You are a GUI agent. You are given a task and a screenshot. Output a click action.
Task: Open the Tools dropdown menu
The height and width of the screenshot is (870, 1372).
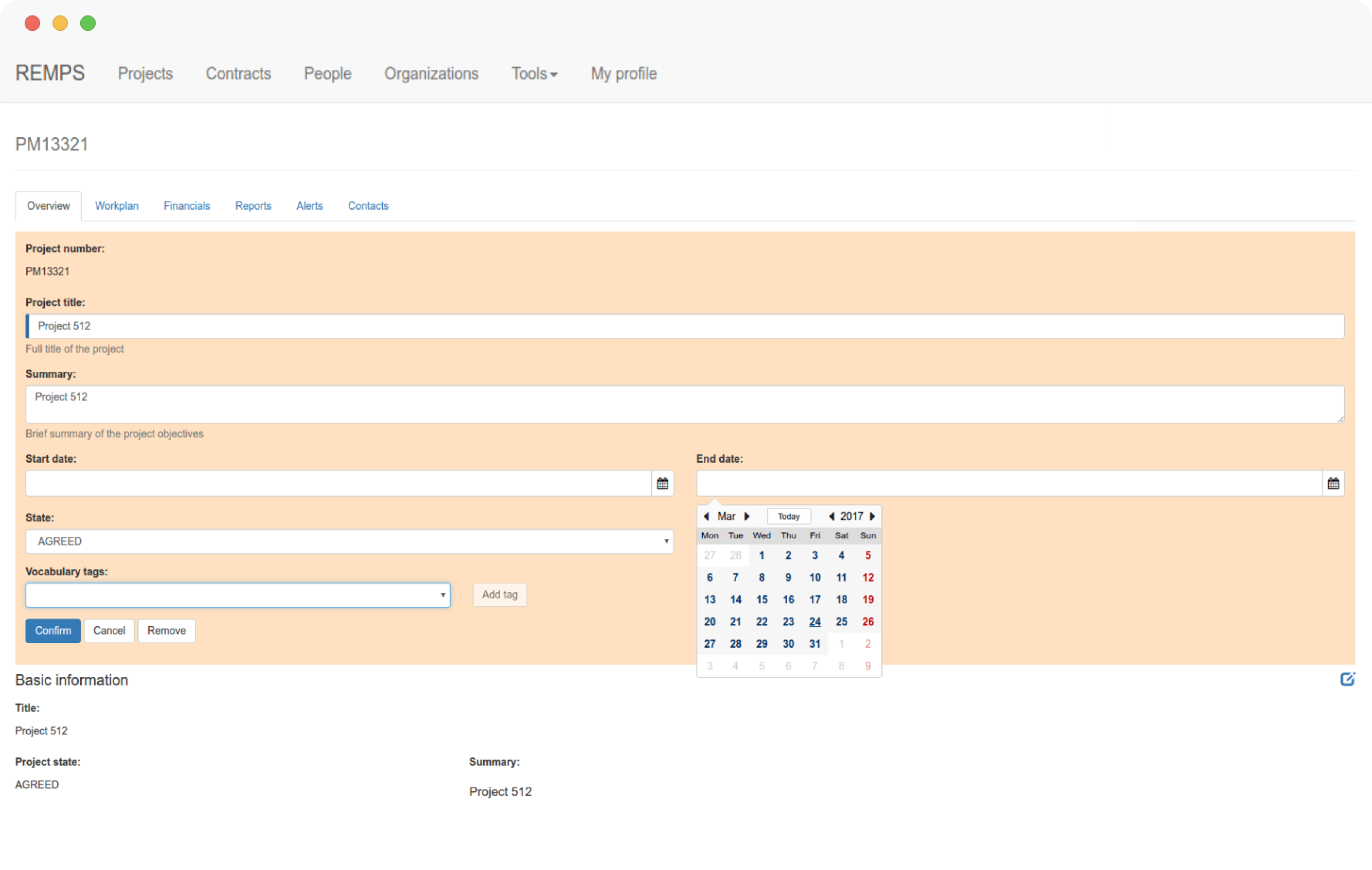click(534, 74)
